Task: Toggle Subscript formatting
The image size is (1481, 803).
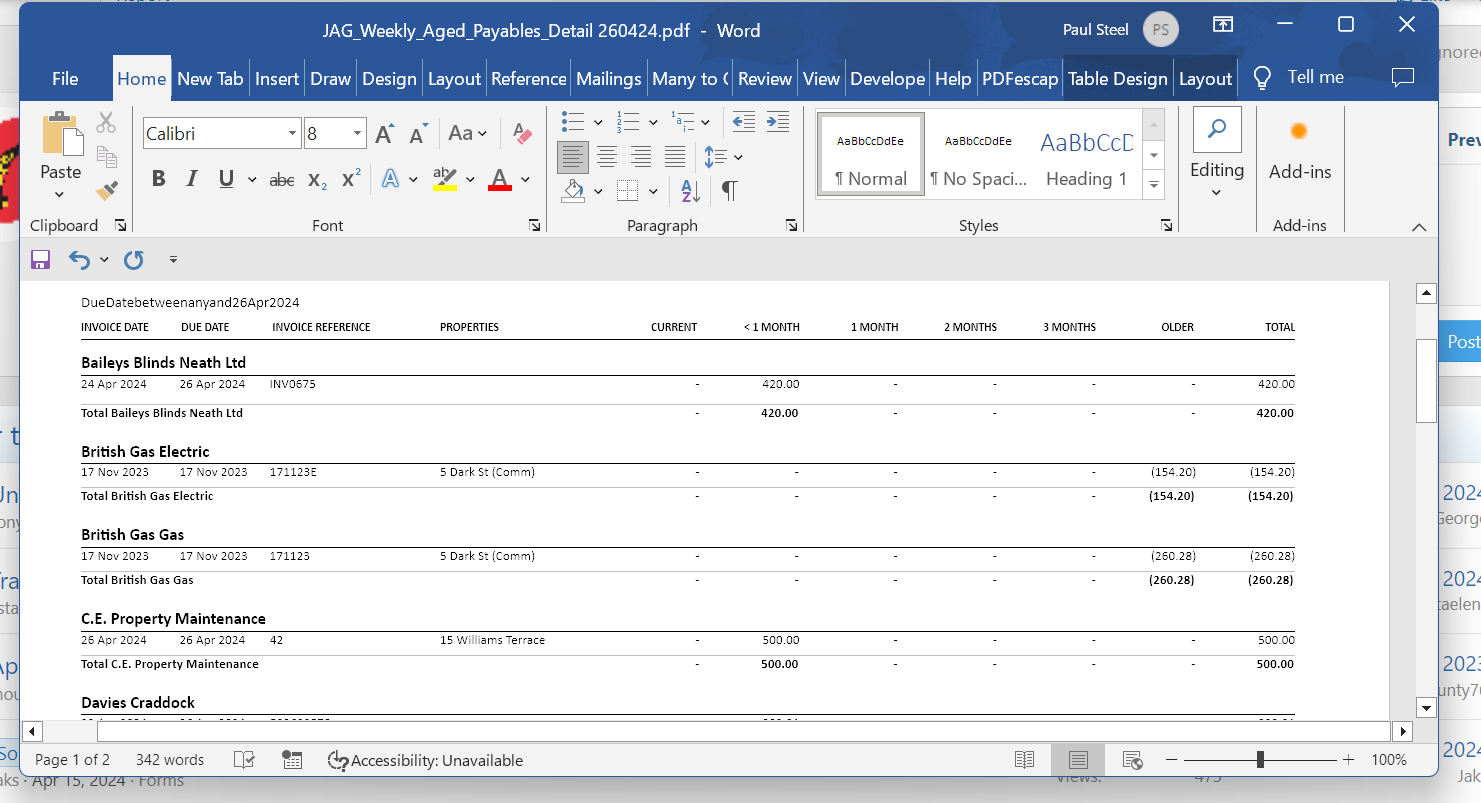Action: [x=317, y=180]
